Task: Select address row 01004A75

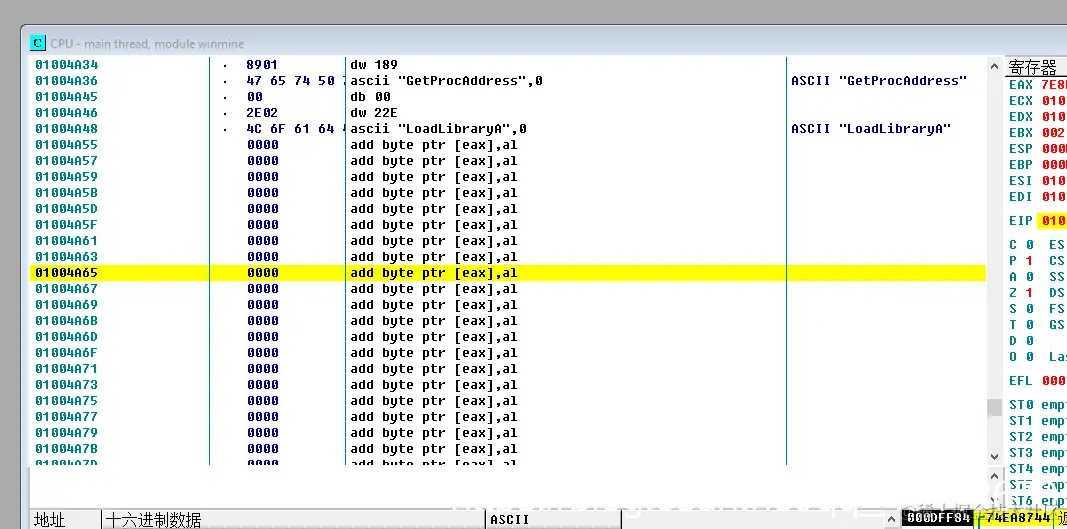Action: coord(66,401)
